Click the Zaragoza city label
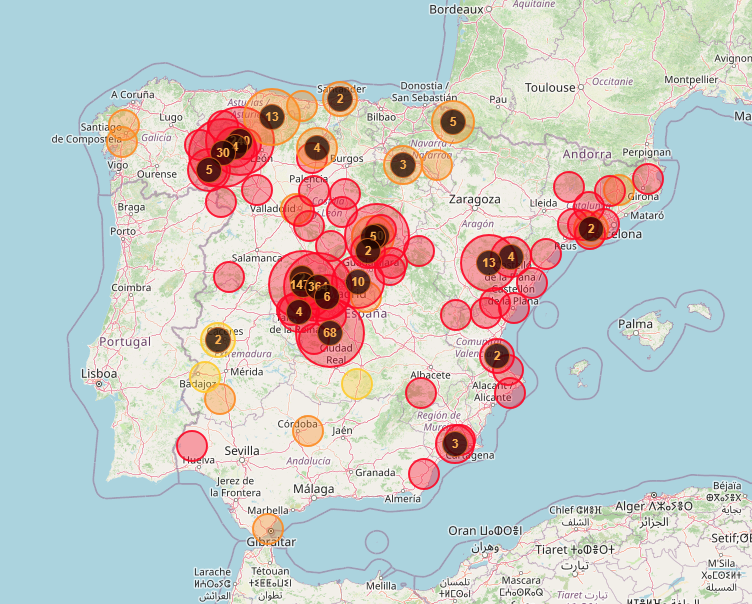This screenshot has height=604, width=752. tap(474, 199)
